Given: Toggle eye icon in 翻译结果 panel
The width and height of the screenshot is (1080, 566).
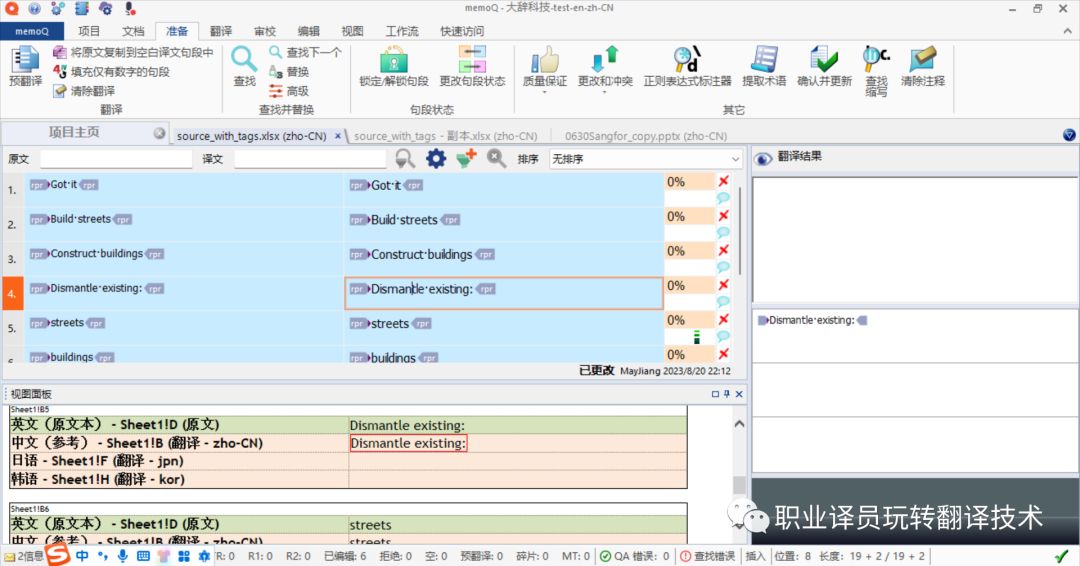Looking at the screenshot, I should point(762,158).
